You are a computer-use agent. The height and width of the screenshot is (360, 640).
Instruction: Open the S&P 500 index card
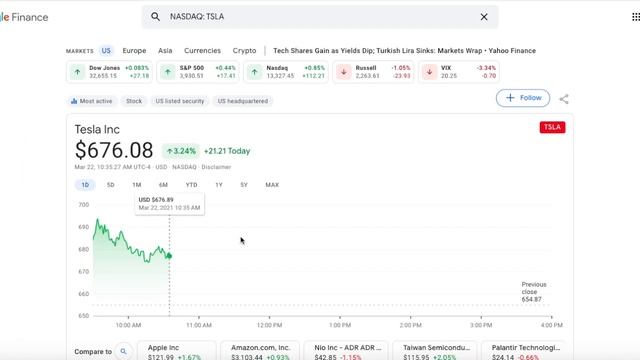coord(198,72)
